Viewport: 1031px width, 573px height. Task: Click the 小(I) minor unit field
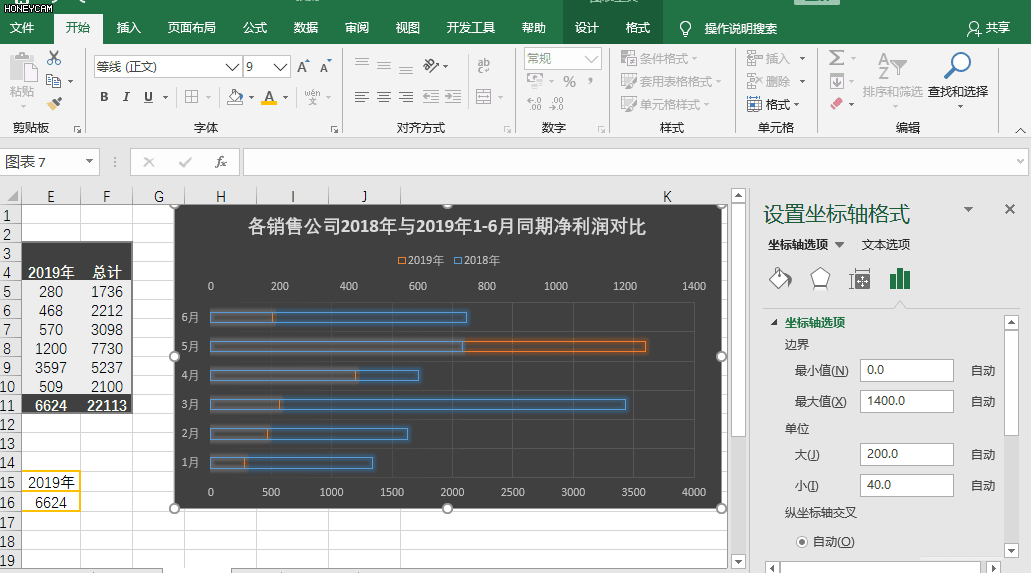(906, 486)
